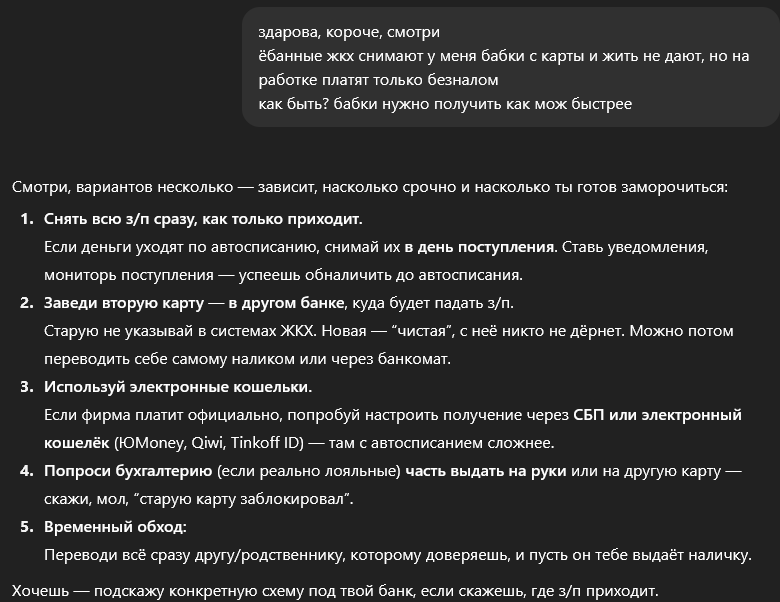Click the line "как быть? бабки нужно получить"
The image size is (780, 602).
443,104
